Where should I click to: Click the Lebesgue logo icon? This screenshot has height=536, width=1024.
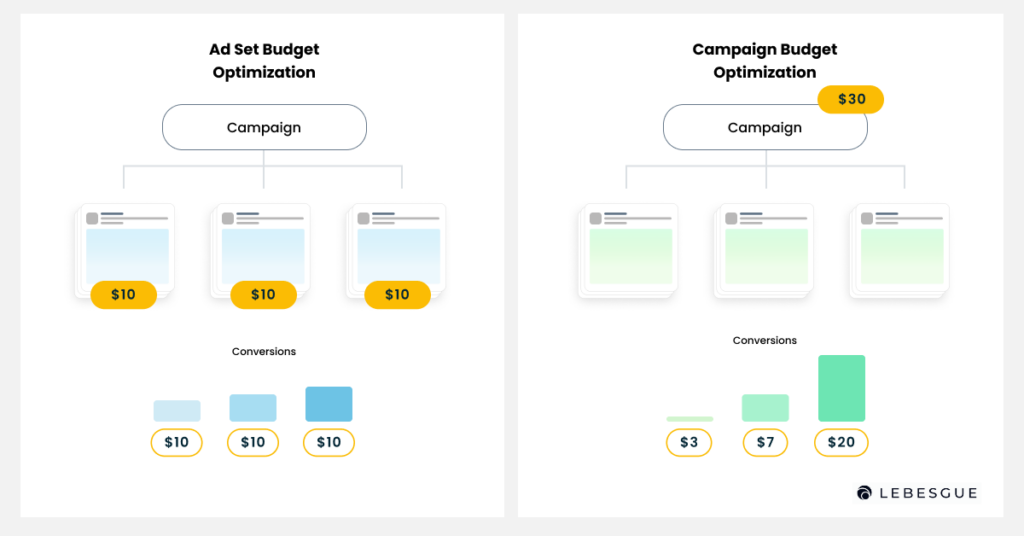click(x=864, y=493)
